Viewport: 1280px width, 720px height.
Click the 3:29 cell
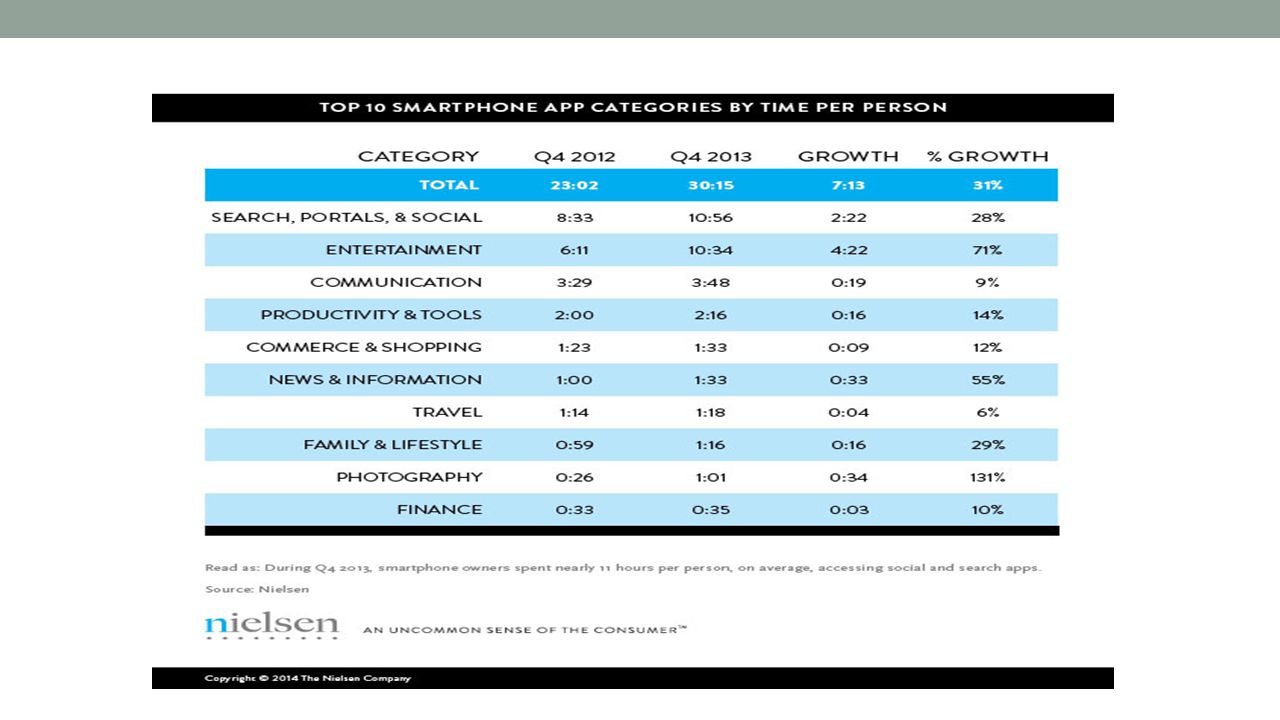point(574,282)
